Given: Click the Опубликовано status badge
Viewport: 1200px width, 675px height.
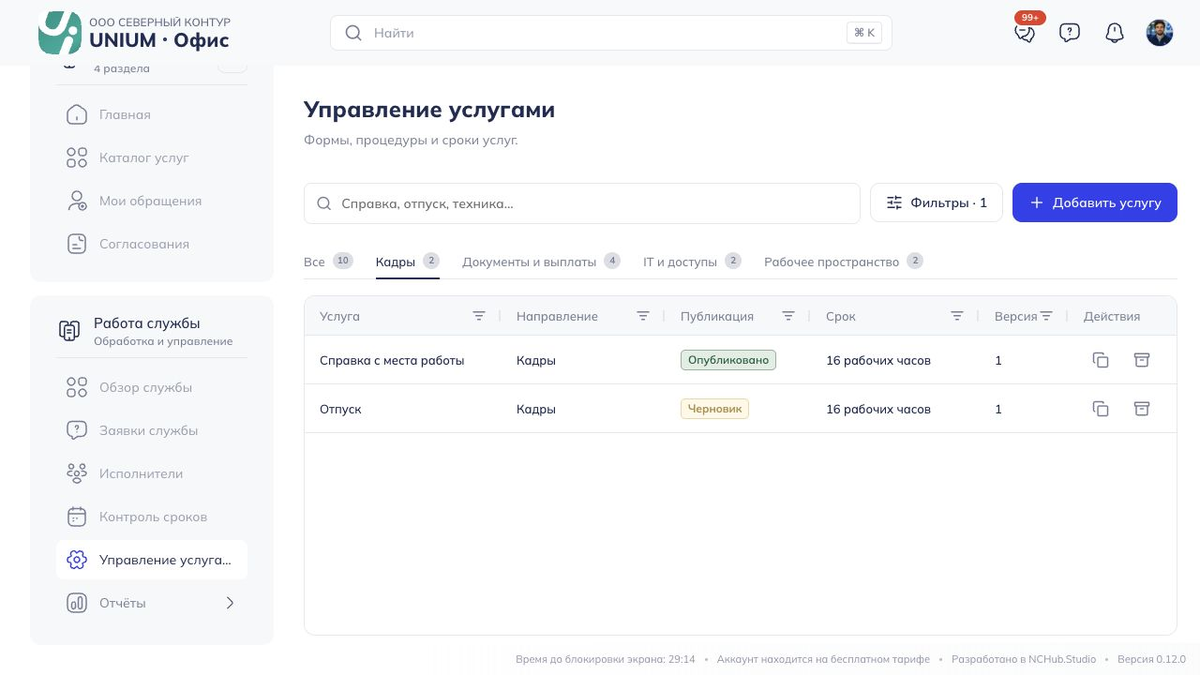Looking at the screenshot, I should pyautogui.click(x=728, y=360).
